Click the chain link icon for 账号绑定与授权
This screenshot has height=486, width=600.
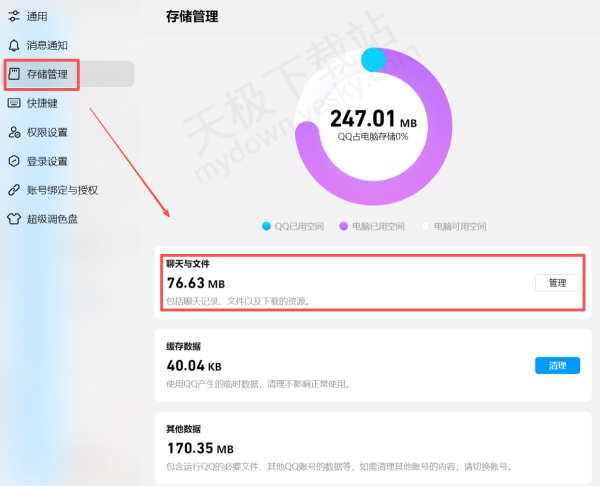pos(14,190)
